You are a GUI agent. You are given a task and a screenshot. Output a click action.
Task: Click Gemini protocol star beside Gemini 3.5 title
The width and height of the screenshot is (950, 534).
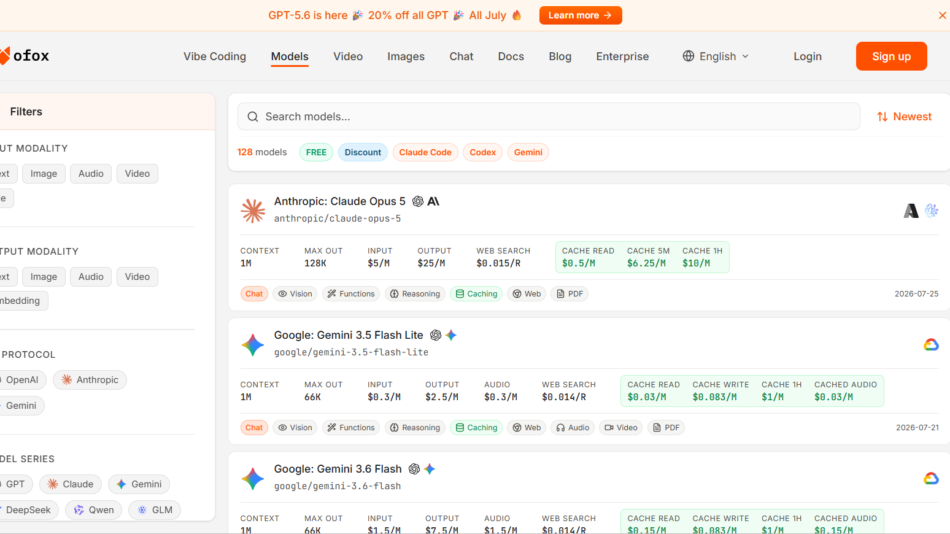click(451, 335)
